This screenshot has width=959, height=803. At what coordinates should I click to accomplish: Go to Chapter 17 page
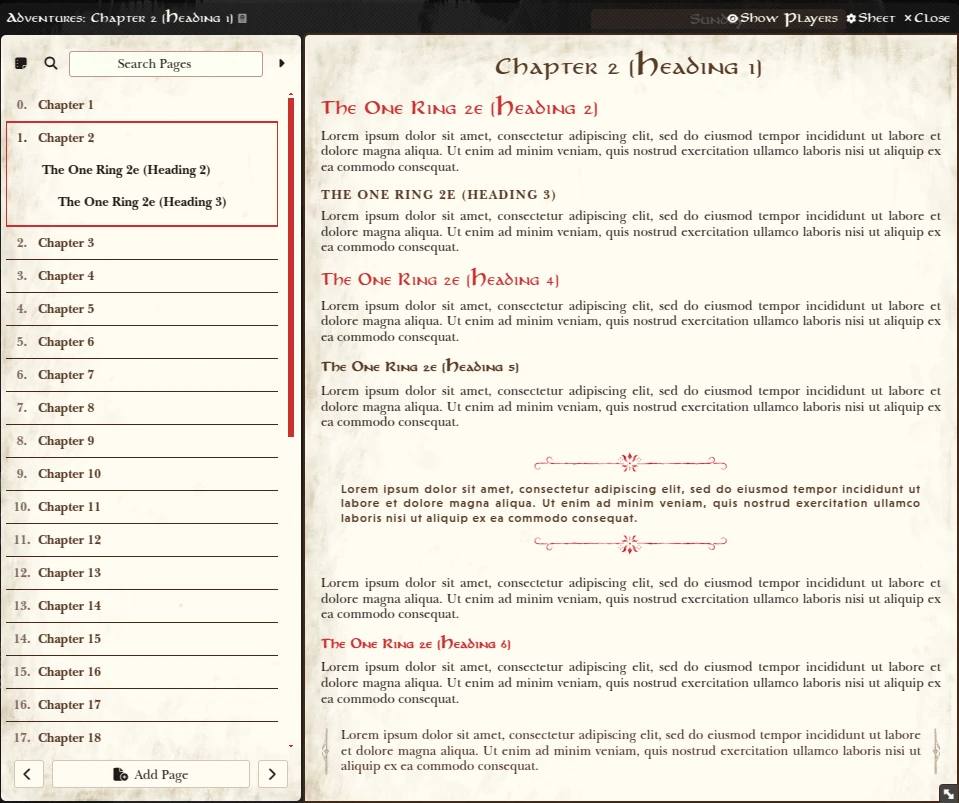[x=142, y=705]
